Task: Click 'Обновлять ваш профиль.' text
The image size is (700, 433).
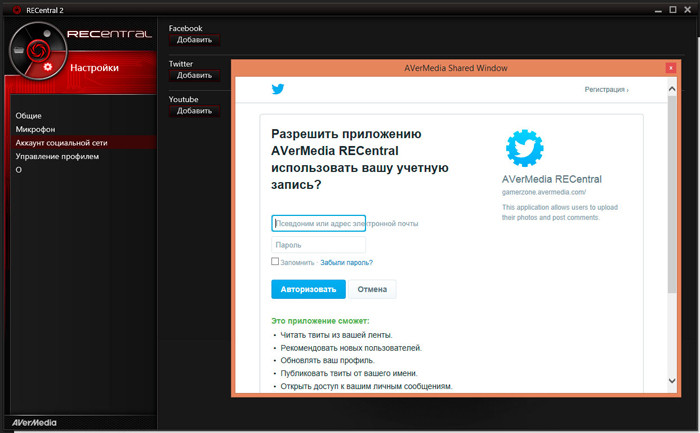Action: pos(327,360)
